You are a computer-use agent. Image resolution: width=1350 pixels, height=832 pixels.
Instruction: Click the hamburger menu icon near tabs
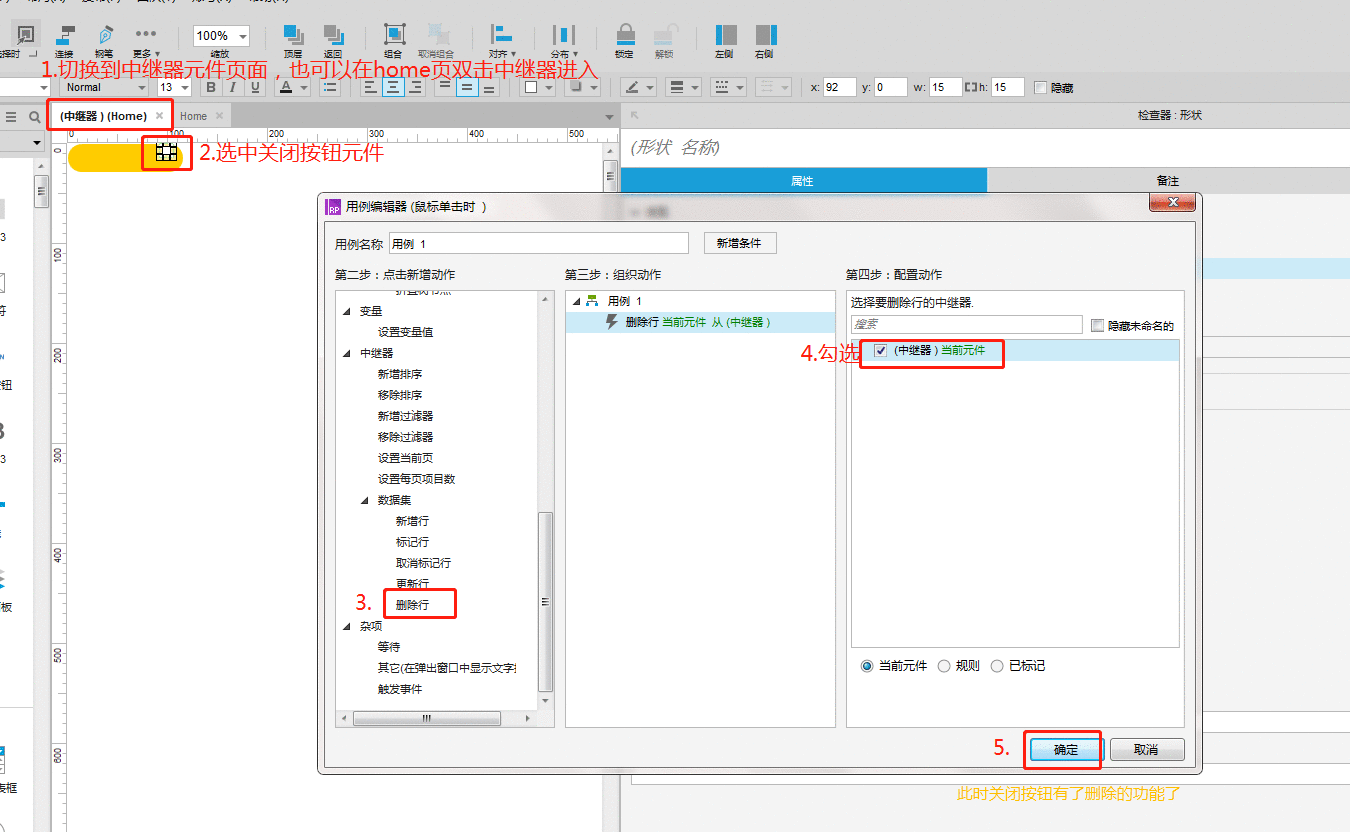(x=11, y=117)
